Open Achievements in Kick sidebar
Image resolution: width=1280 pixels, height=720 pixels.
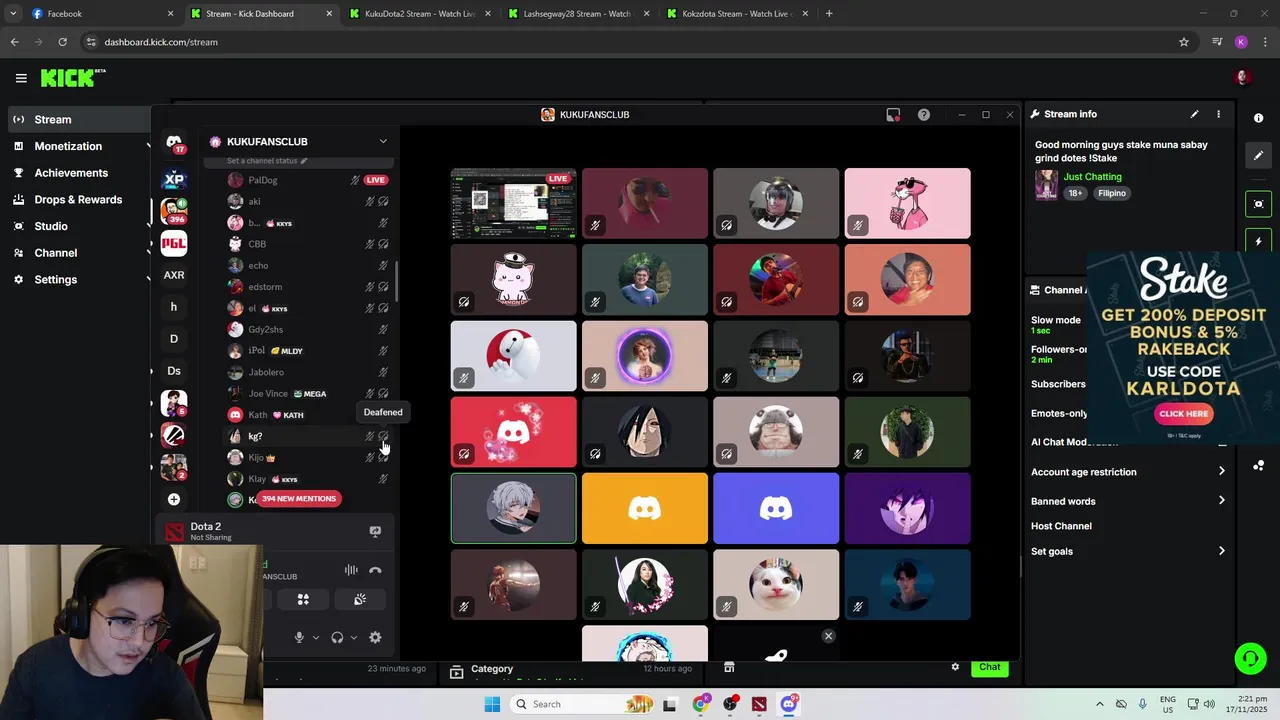[71, 173]
